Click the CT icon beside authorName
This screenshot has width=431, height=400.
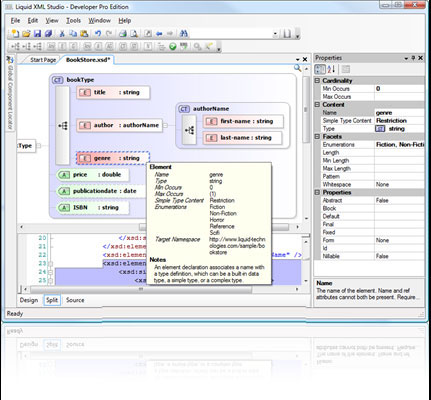pos(184,109)
